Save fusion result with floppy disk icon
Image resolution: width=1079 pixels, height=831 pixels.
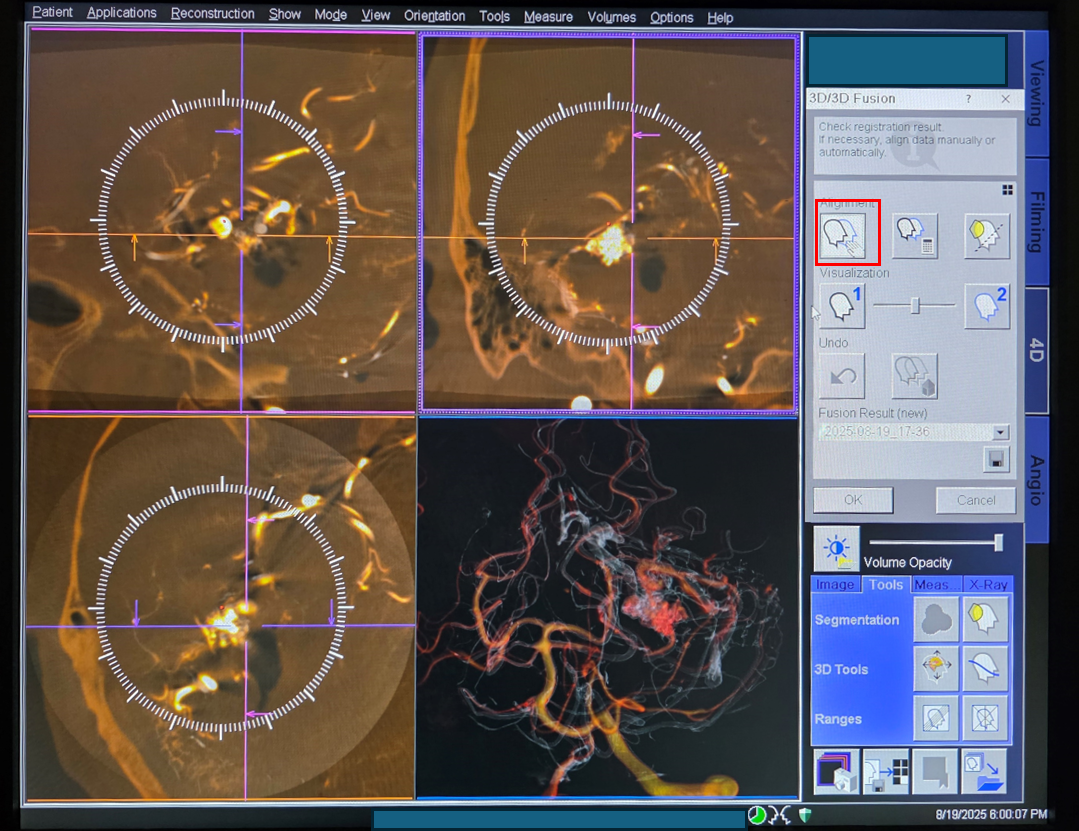996,460
